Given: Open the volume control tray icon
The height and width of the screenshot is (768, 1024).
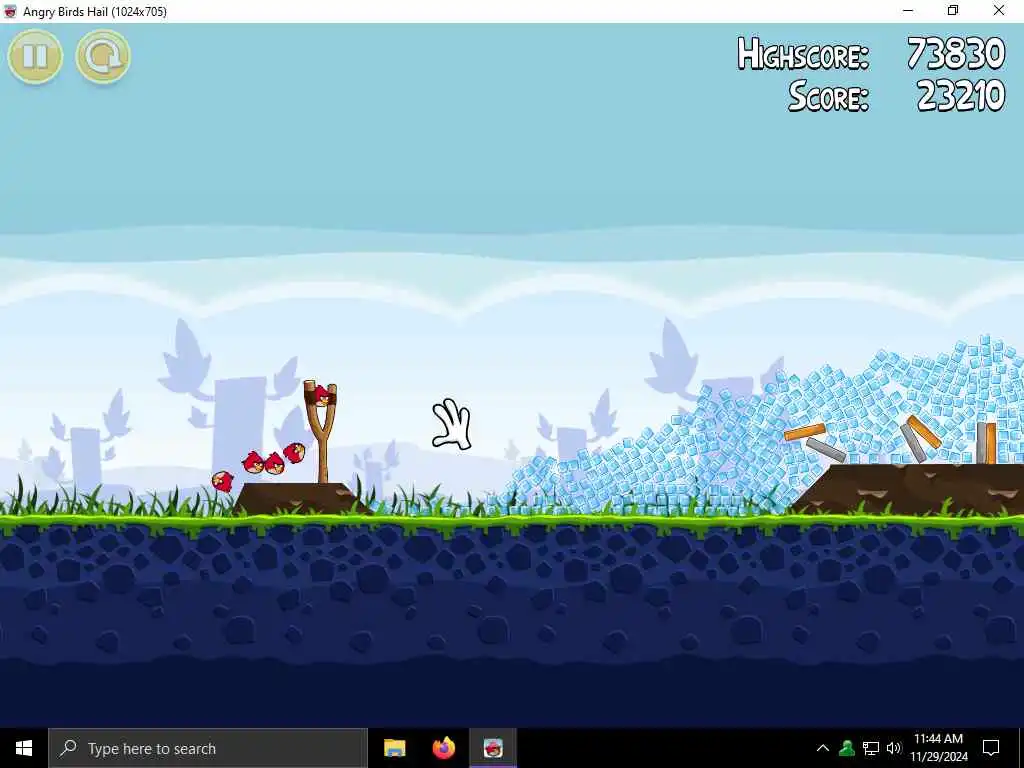Looking at the screenshot, I should 894,748.
